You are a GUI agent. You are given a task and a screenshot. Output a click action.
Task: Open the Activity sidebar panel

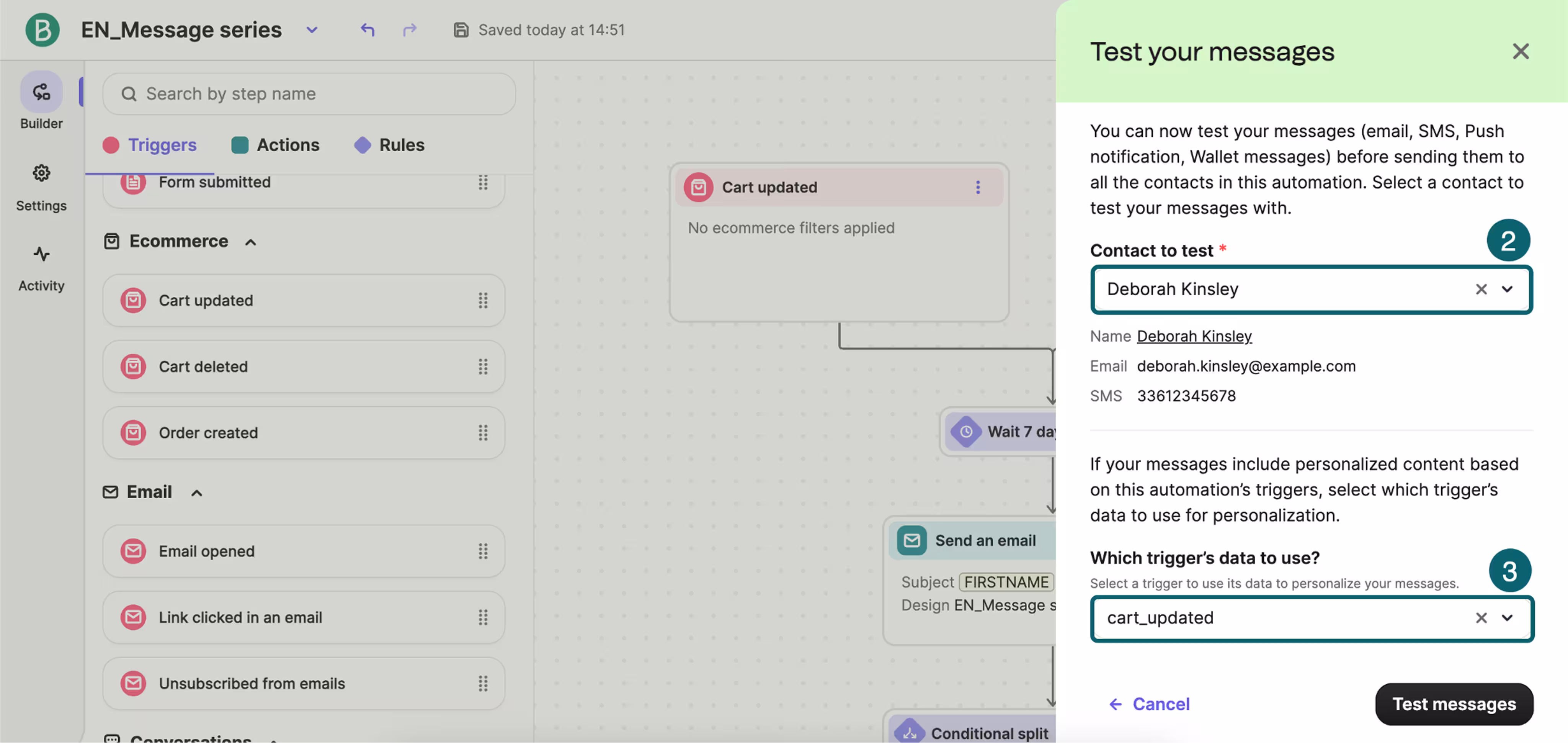coord(41,268)
